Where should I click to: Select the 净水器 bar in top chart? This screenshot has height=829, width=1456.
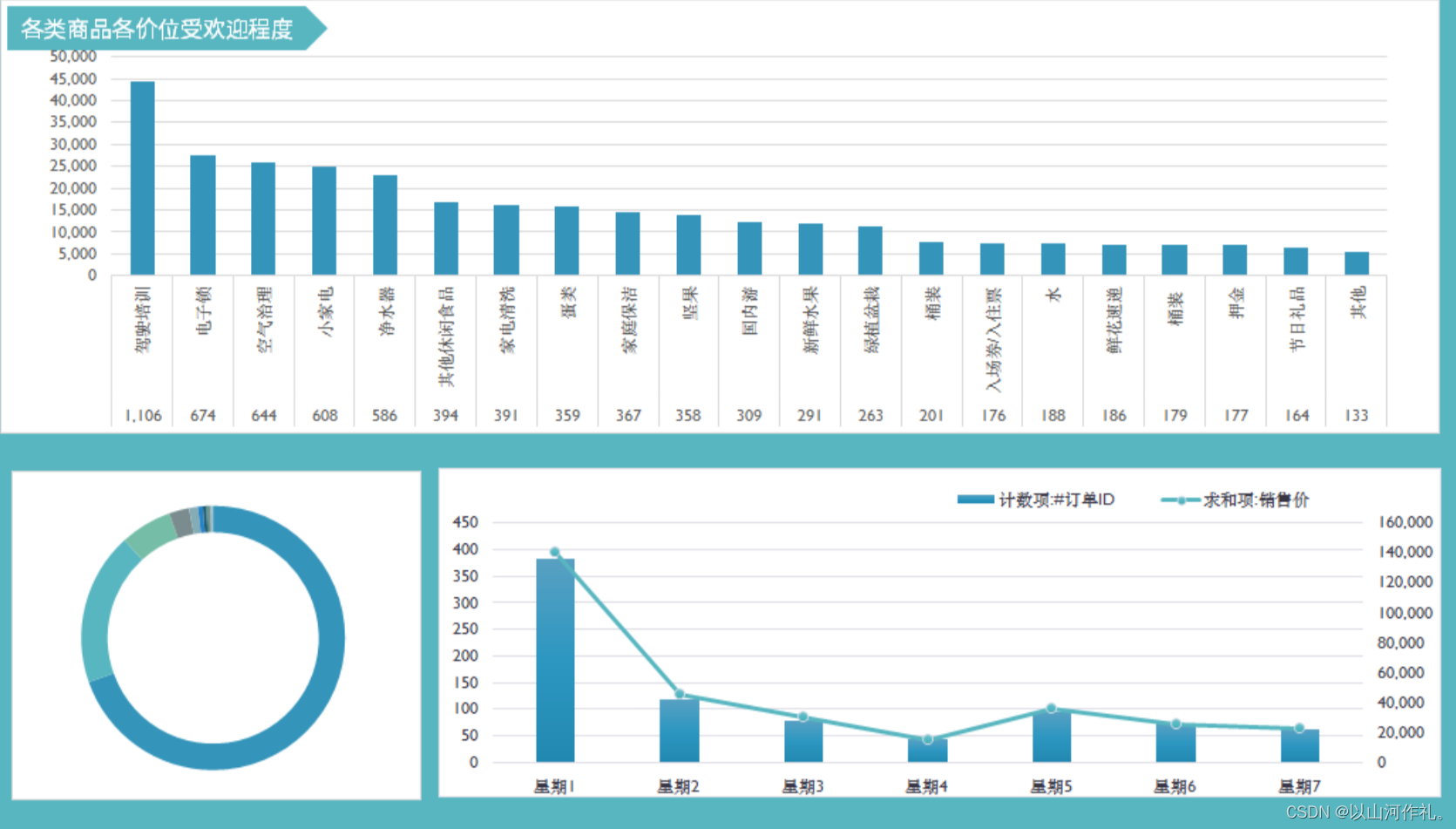click(x=385, y=226)
